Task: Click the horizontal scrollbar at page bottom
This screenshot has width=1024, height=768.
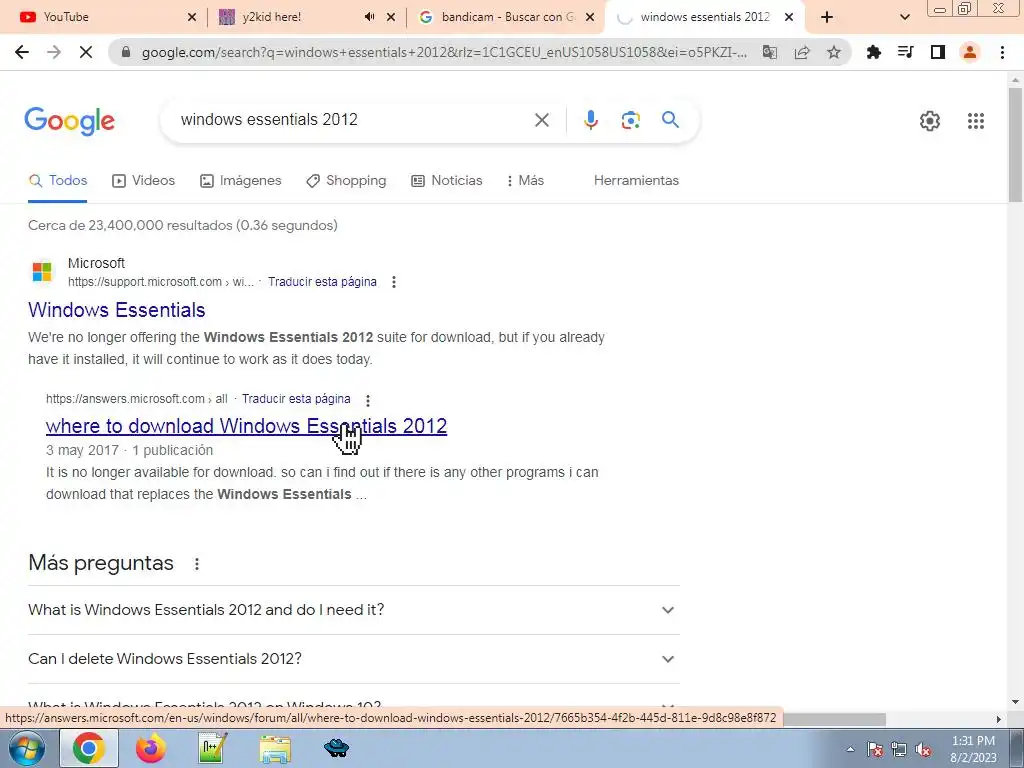Action: [834, 719]
